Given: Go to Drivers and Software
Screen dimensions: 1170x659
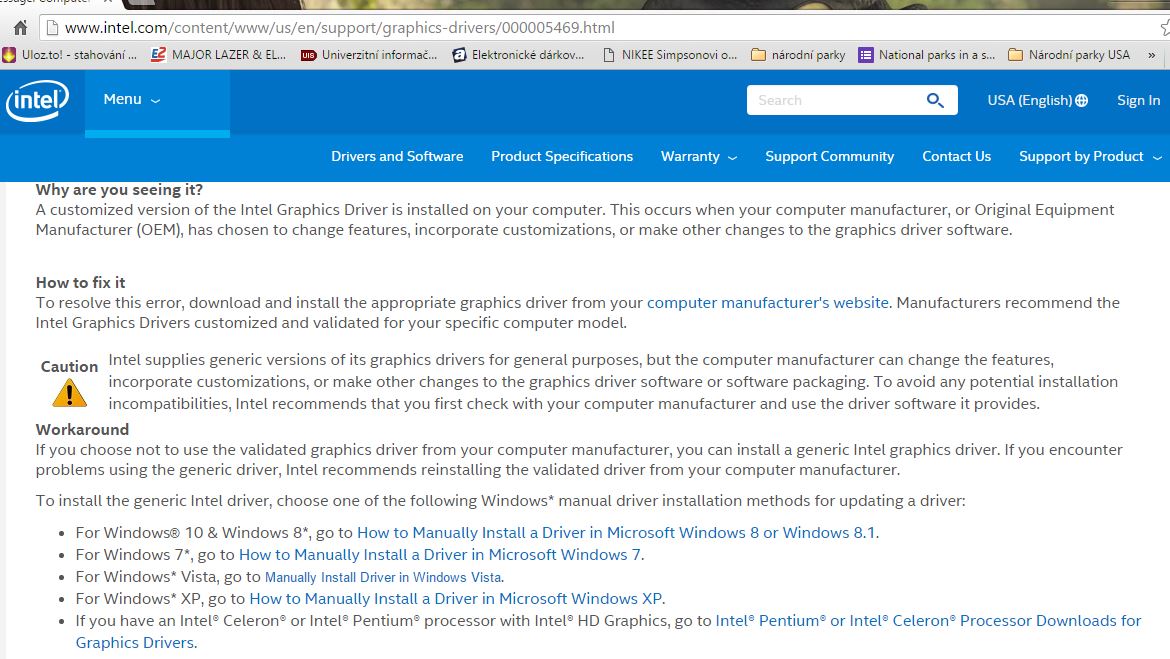Looking at the screenshot, I should (x=397, y=157).
